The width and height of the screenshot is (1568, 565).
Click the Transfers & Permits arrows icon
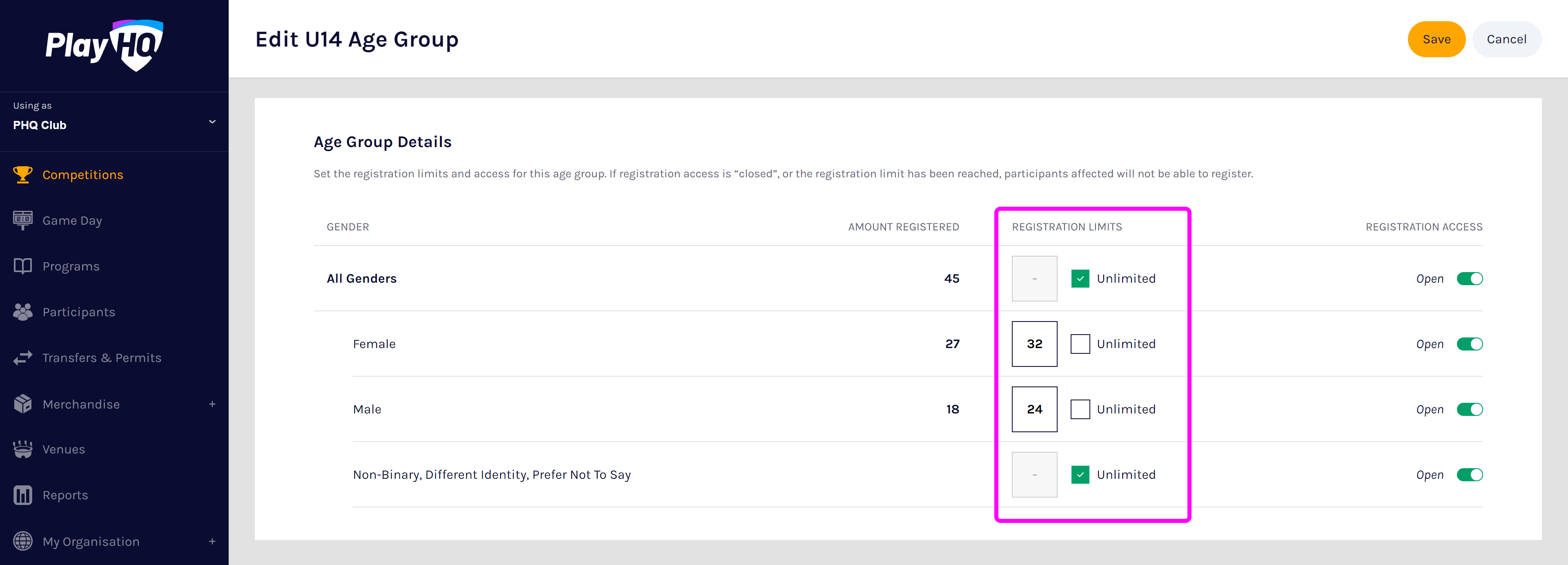[22, 357]
